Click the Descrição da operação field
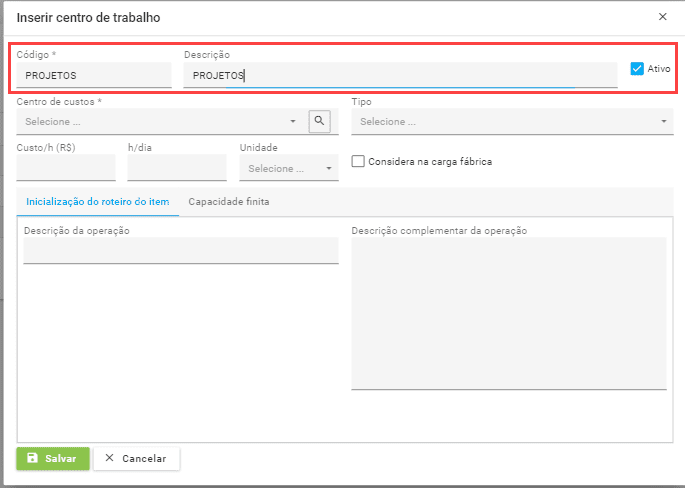685x488 pixels. pos(181,251)
